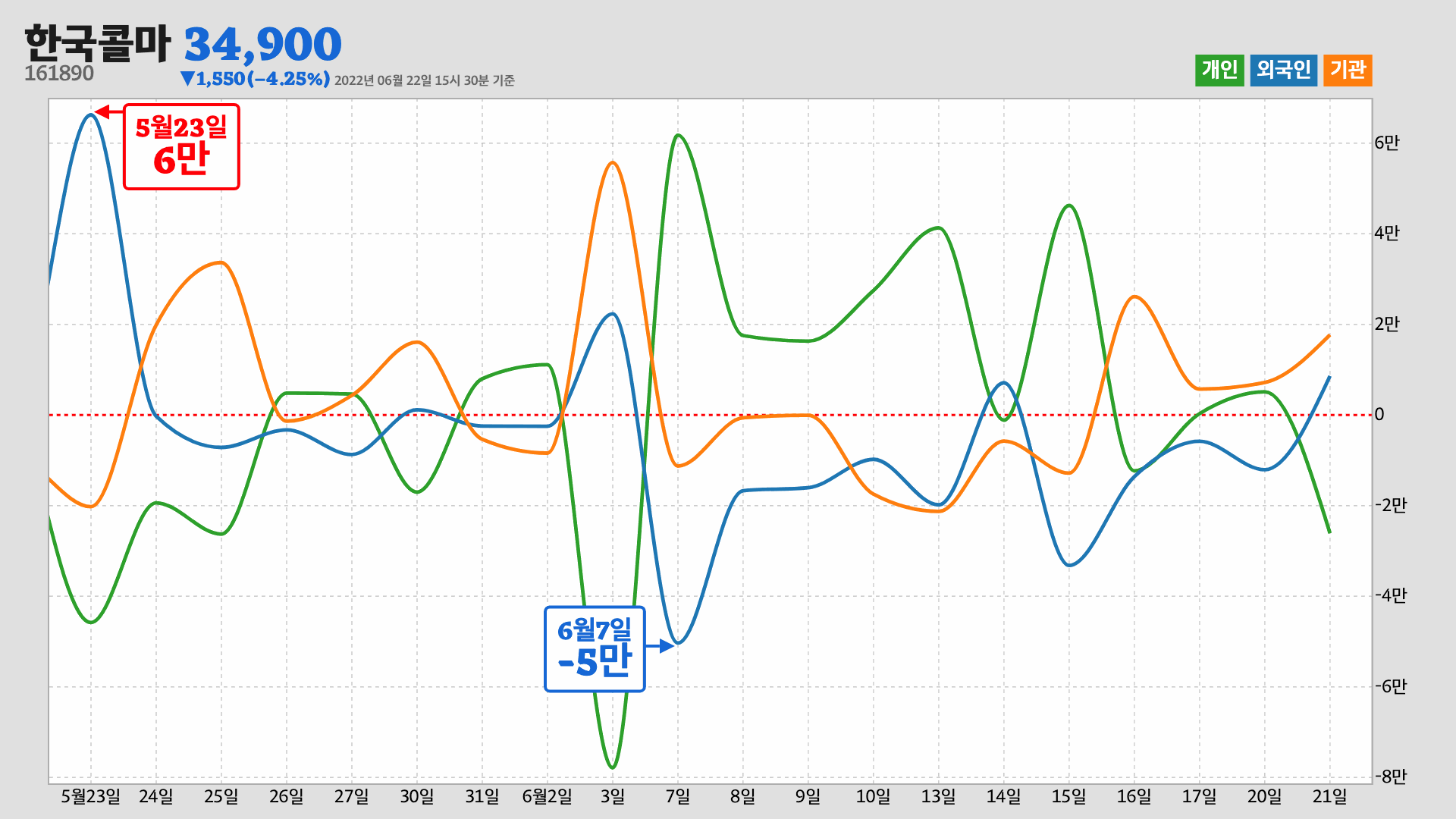Click the x-axis label 6월2일
Image resolution: width=1456 pixels, height=819 pixels.
click(x=548, y=796)
